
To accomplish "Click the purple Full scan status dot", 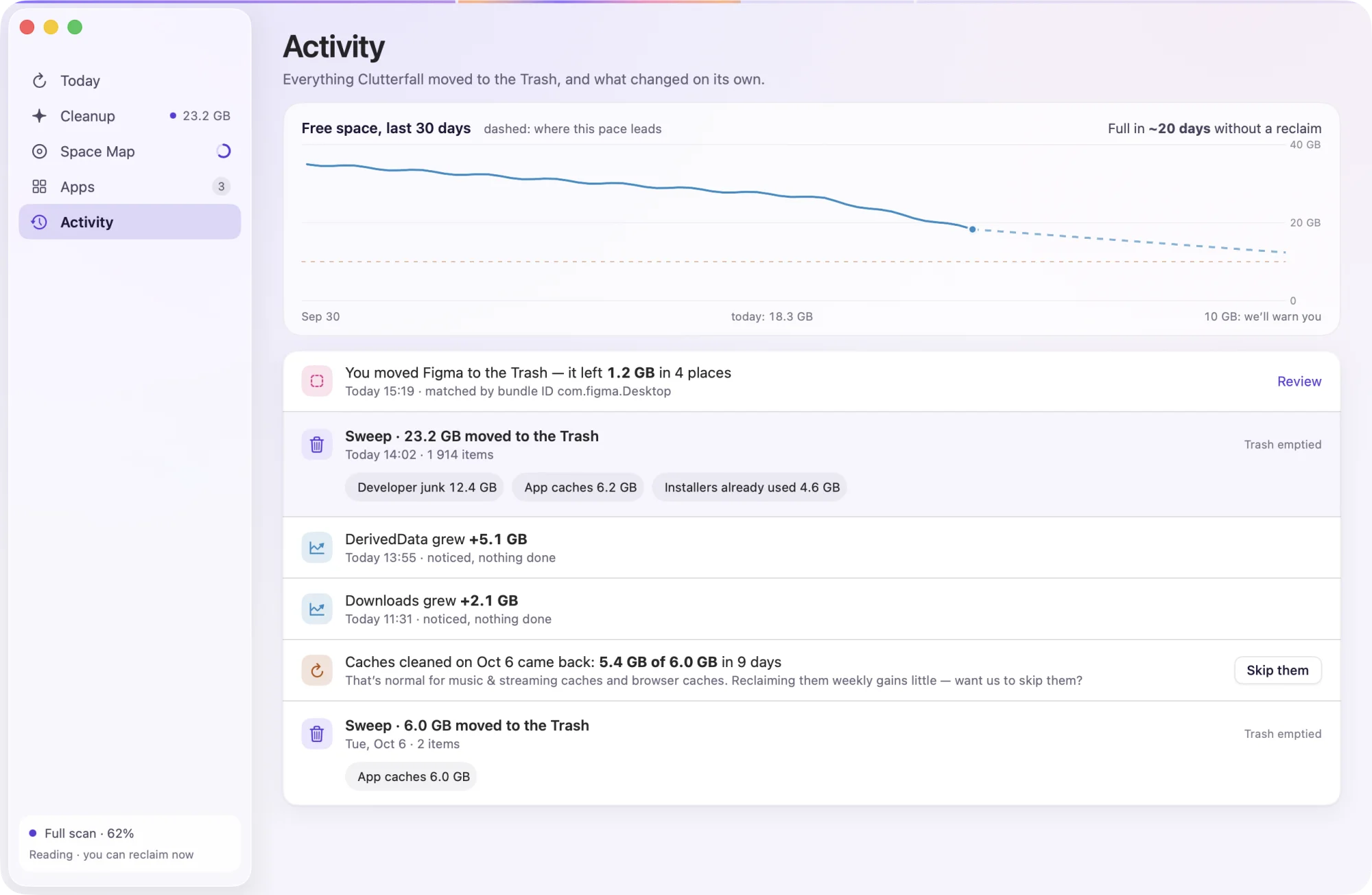I will click(33, 833).
